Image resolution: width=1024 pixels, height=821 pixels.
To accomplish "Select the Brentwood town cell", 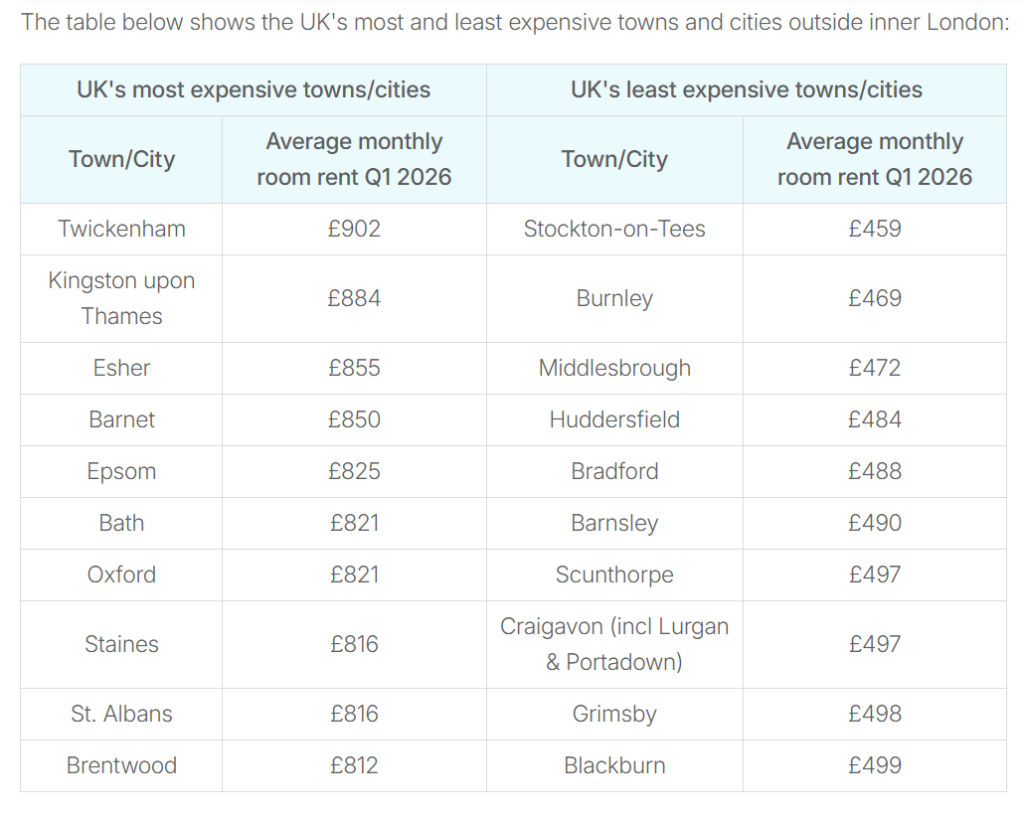I will tap(121, 766).
